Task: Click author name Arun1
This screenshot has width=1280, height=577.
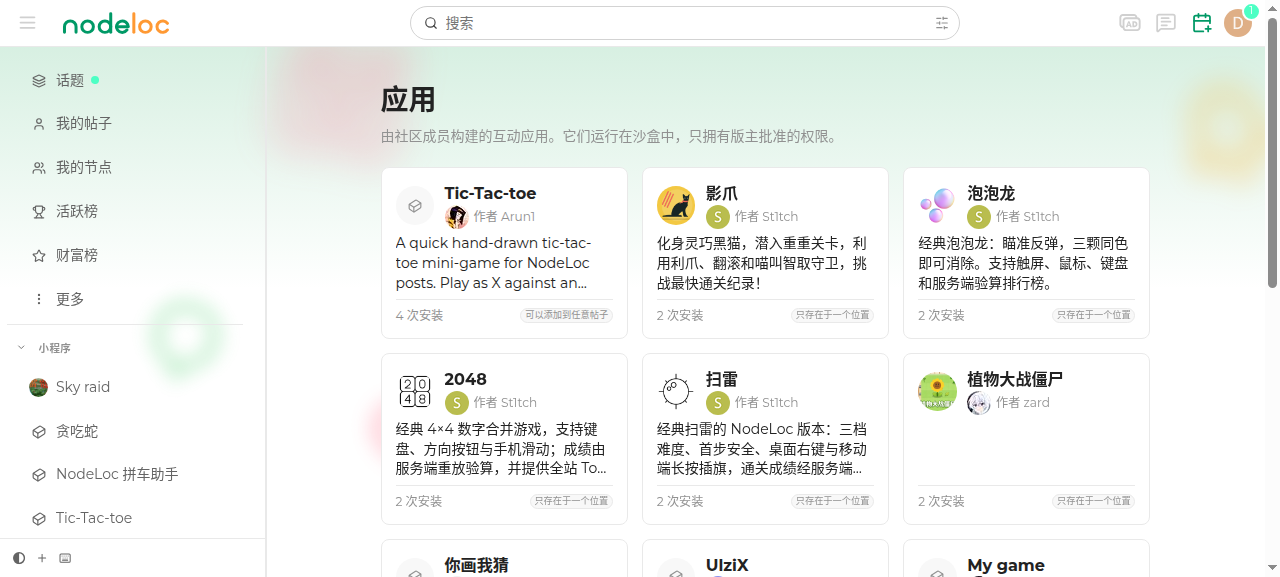Action: [x=518, y=217]
